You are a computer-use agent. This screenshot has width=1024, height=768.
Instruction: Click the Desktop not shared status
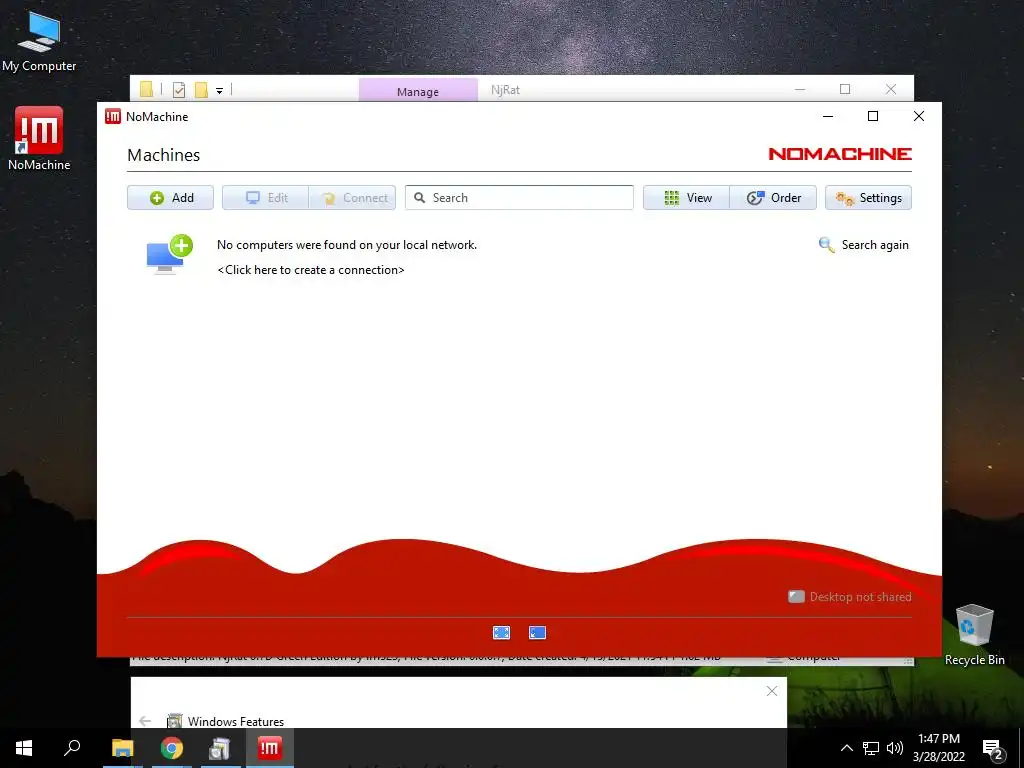click(850, 597)
